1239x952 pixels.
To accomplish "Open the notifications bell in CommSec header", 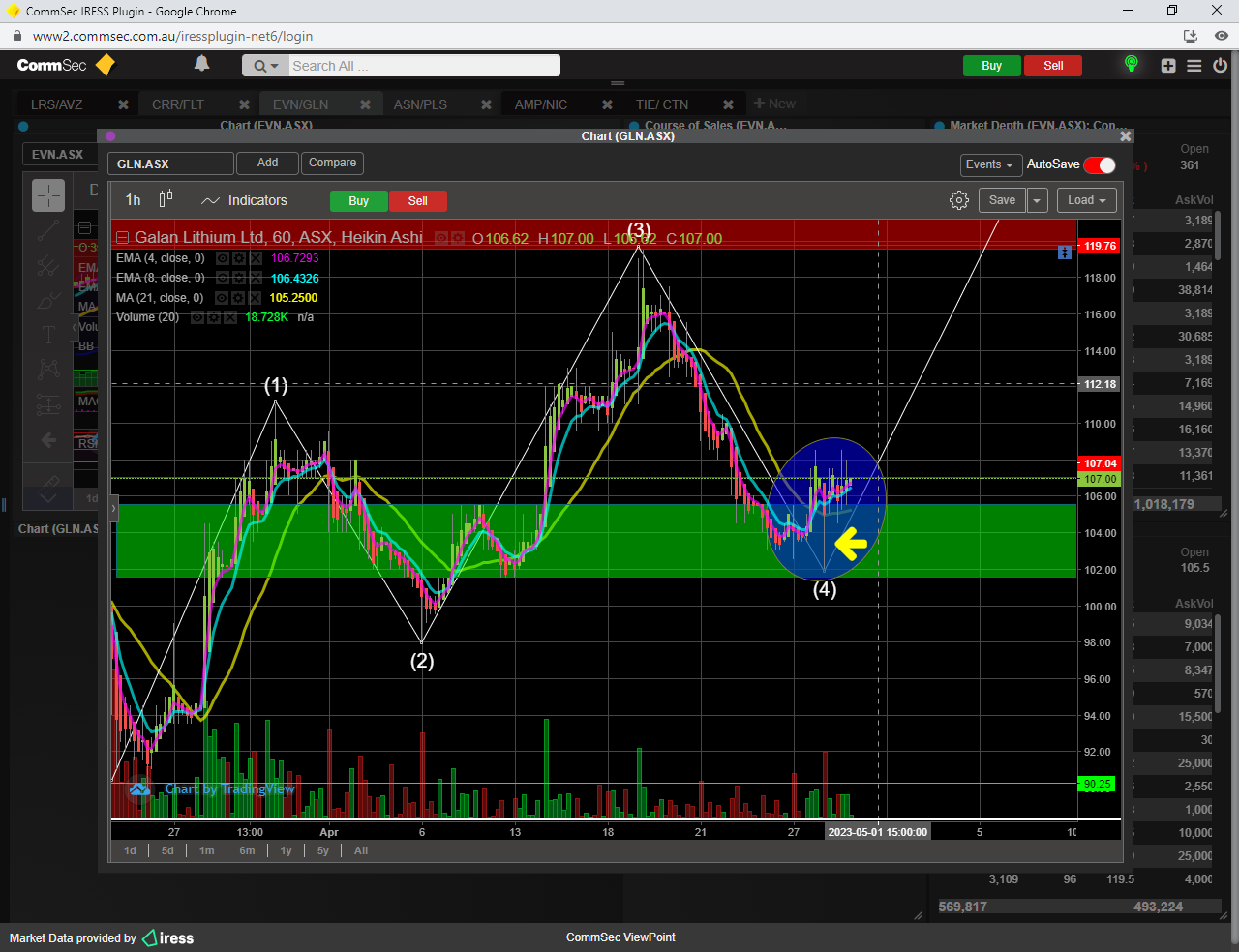I will click(x=201, y=64).
